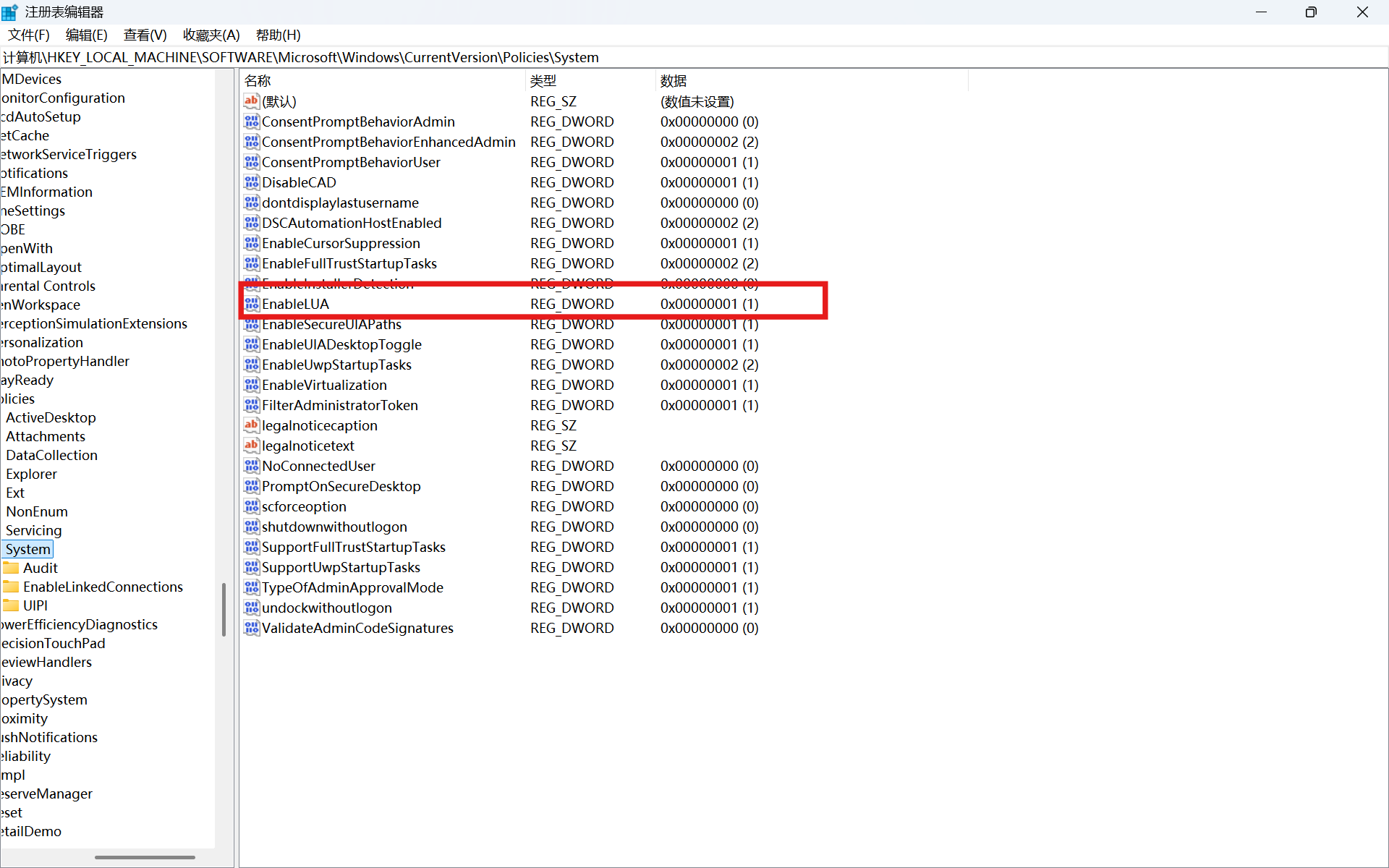Select the Audit folder icon
This screenshot has width=1389, height=868.
pyautogui.click(x=11, y=568)
